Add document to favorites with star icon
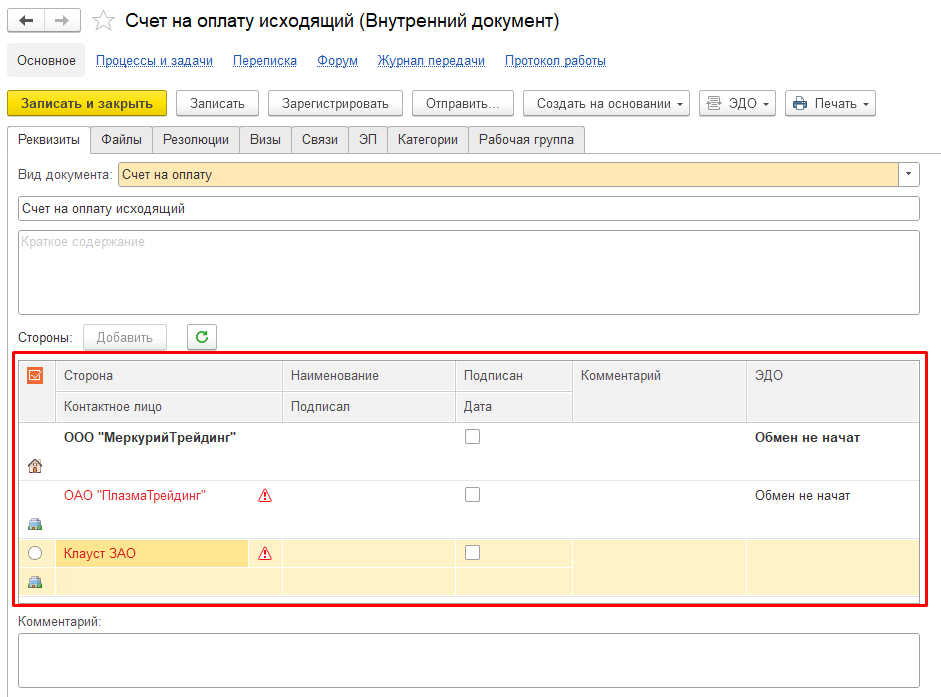 (103, 21)
